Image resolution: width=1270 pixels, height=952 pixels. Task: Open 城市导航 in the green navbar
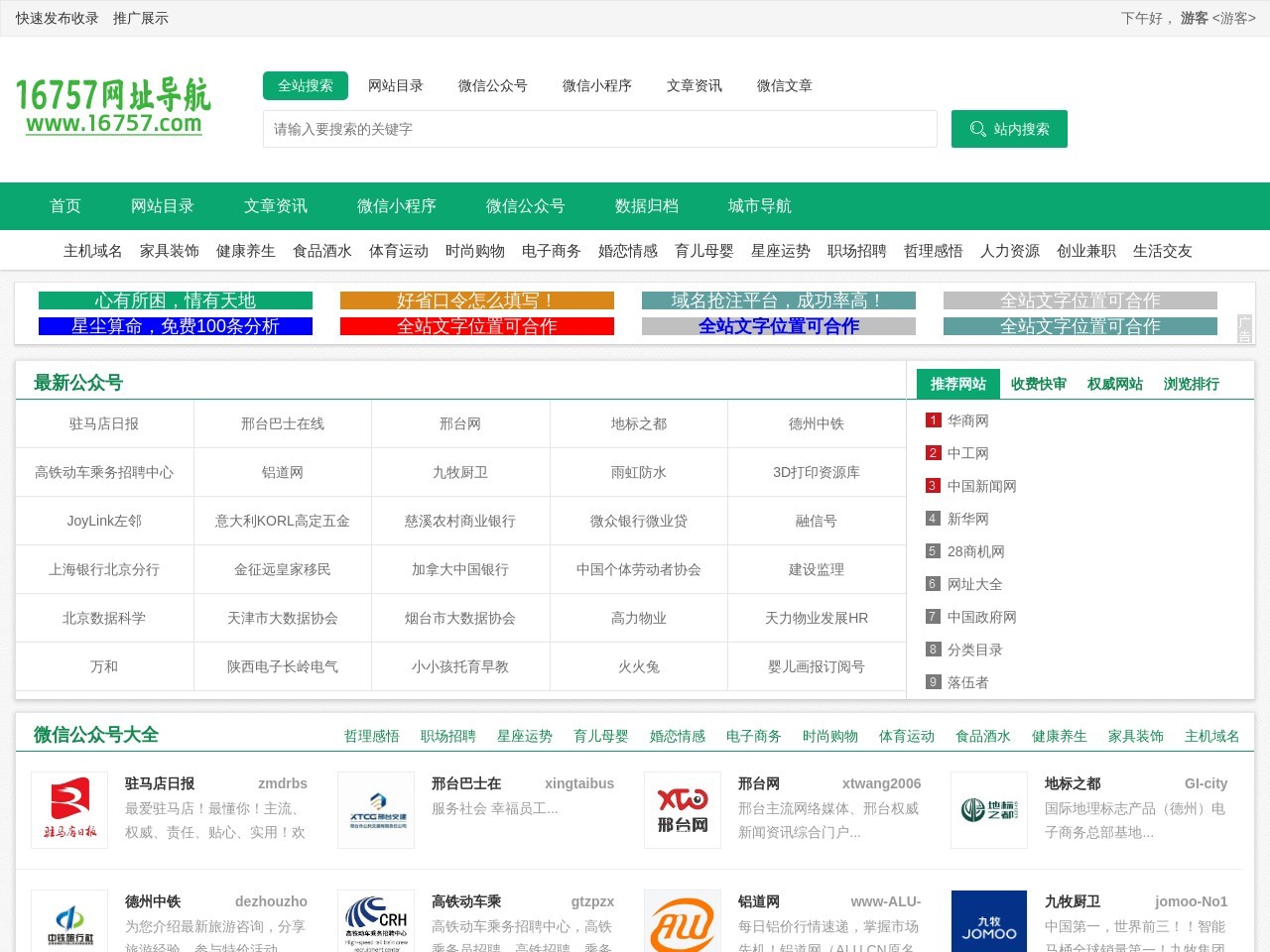tap(760, 206)
